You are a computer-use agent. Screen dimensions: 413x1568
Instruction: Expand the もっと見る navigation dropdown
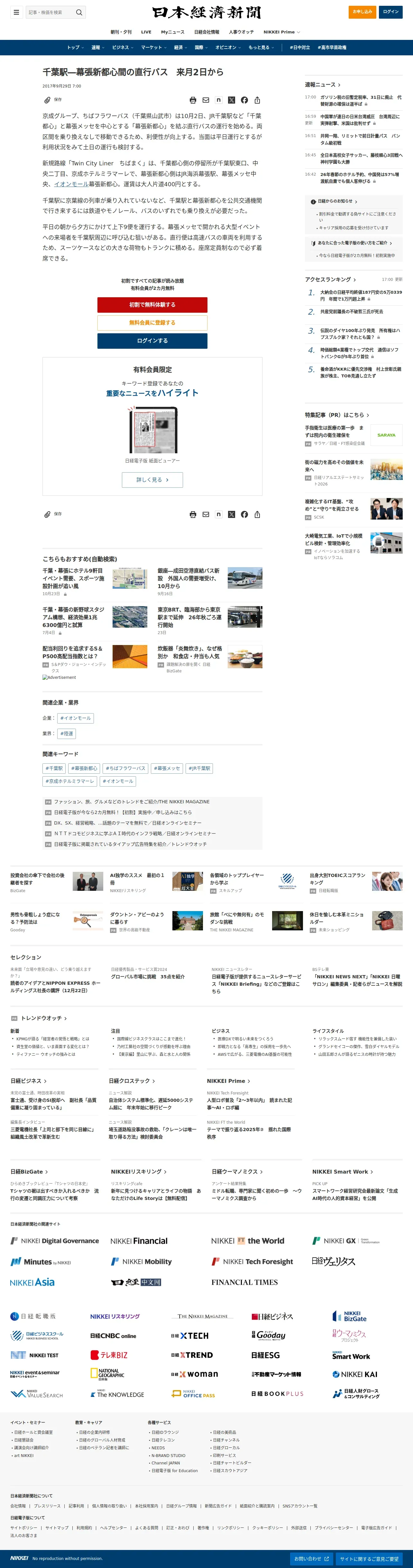[261, 48]
